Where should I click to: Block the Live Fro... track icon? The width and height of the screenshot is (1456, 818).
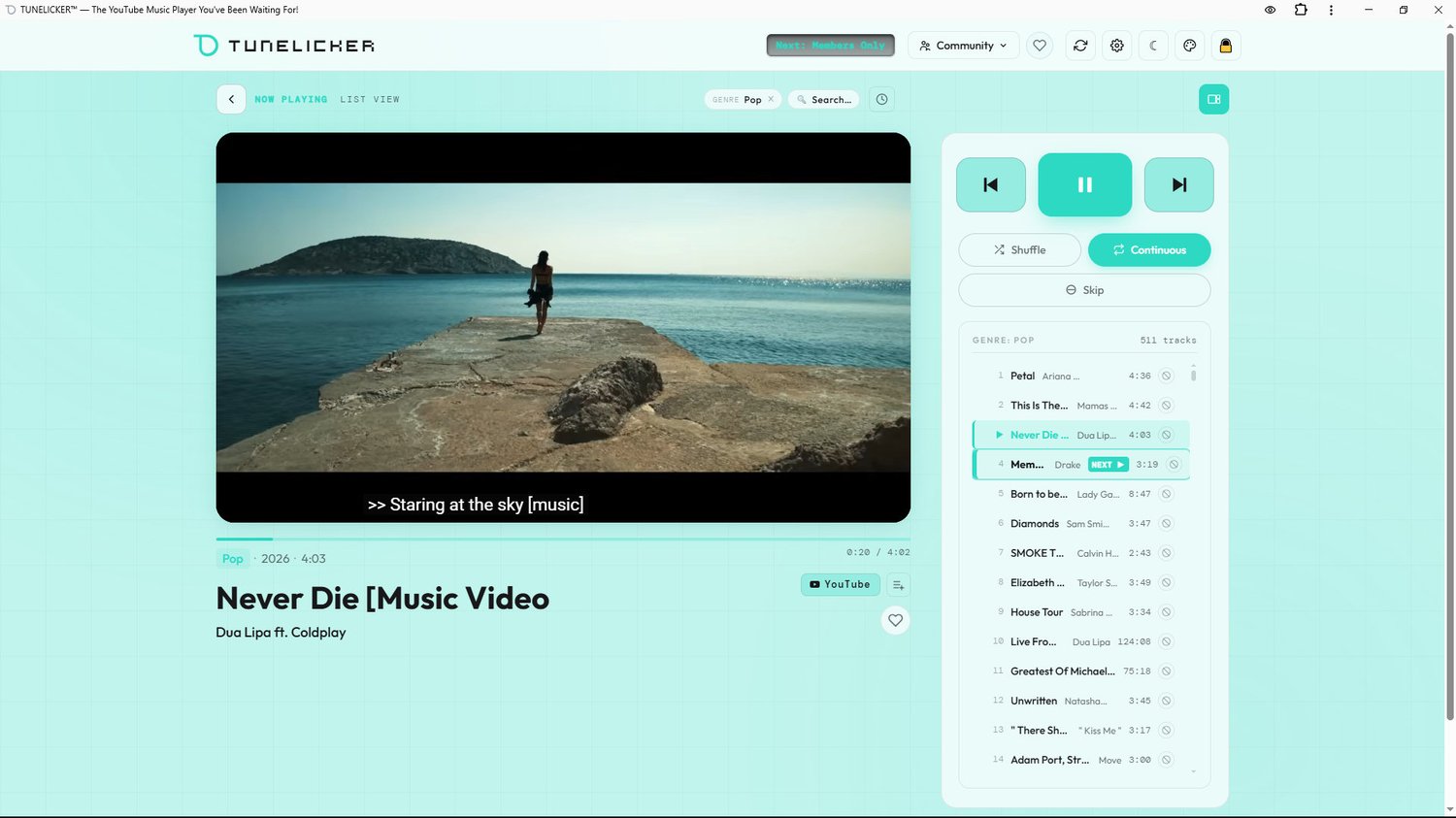coord(1167,641)
